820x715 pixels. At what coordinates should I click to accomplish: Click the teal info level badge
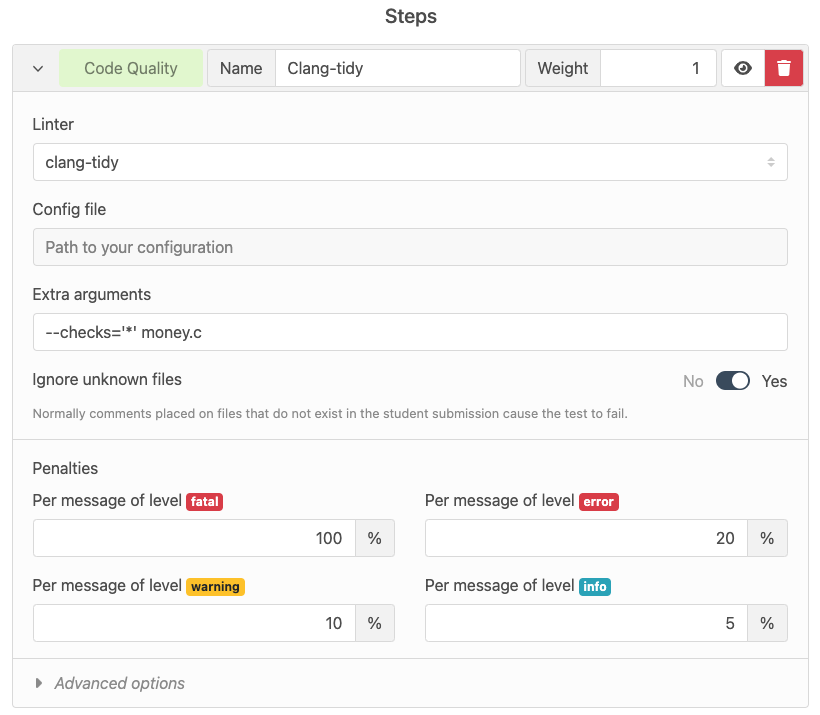point(595,586)
